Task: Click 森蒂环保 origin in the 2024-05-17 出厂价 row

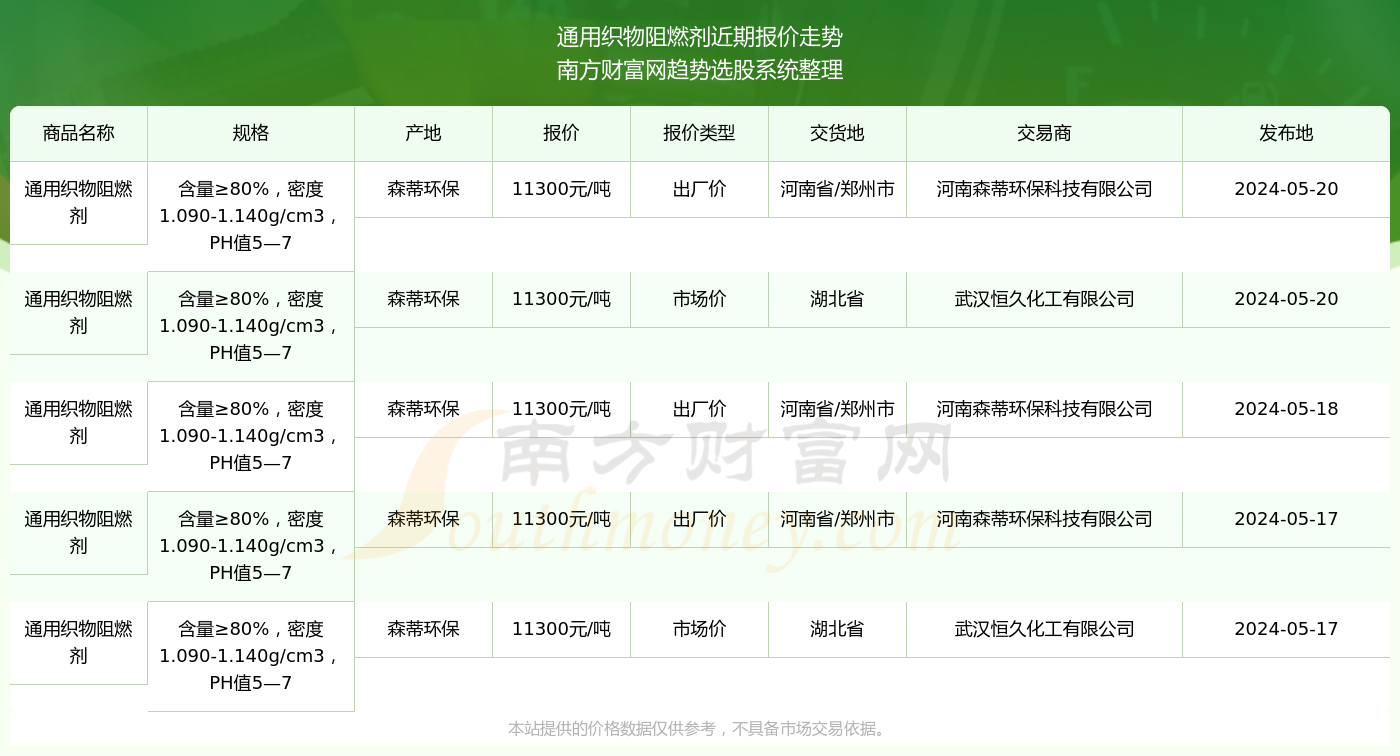Action: [424, 519]
